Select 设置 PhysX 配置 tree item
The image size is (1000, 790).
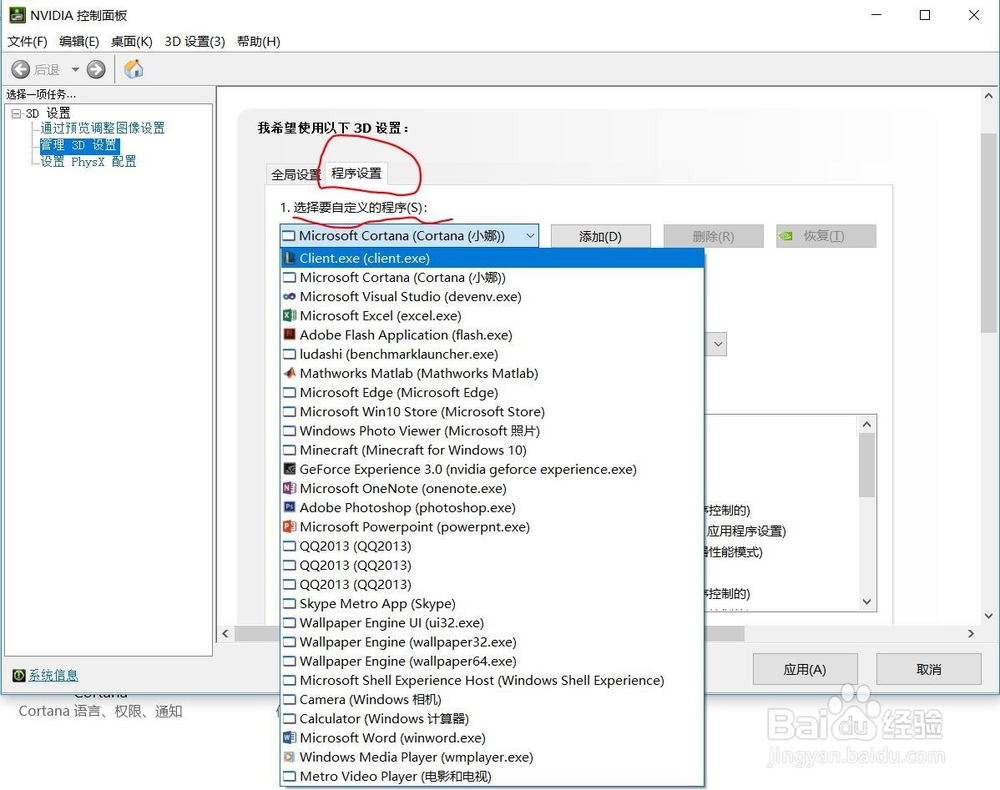point(88,162)
